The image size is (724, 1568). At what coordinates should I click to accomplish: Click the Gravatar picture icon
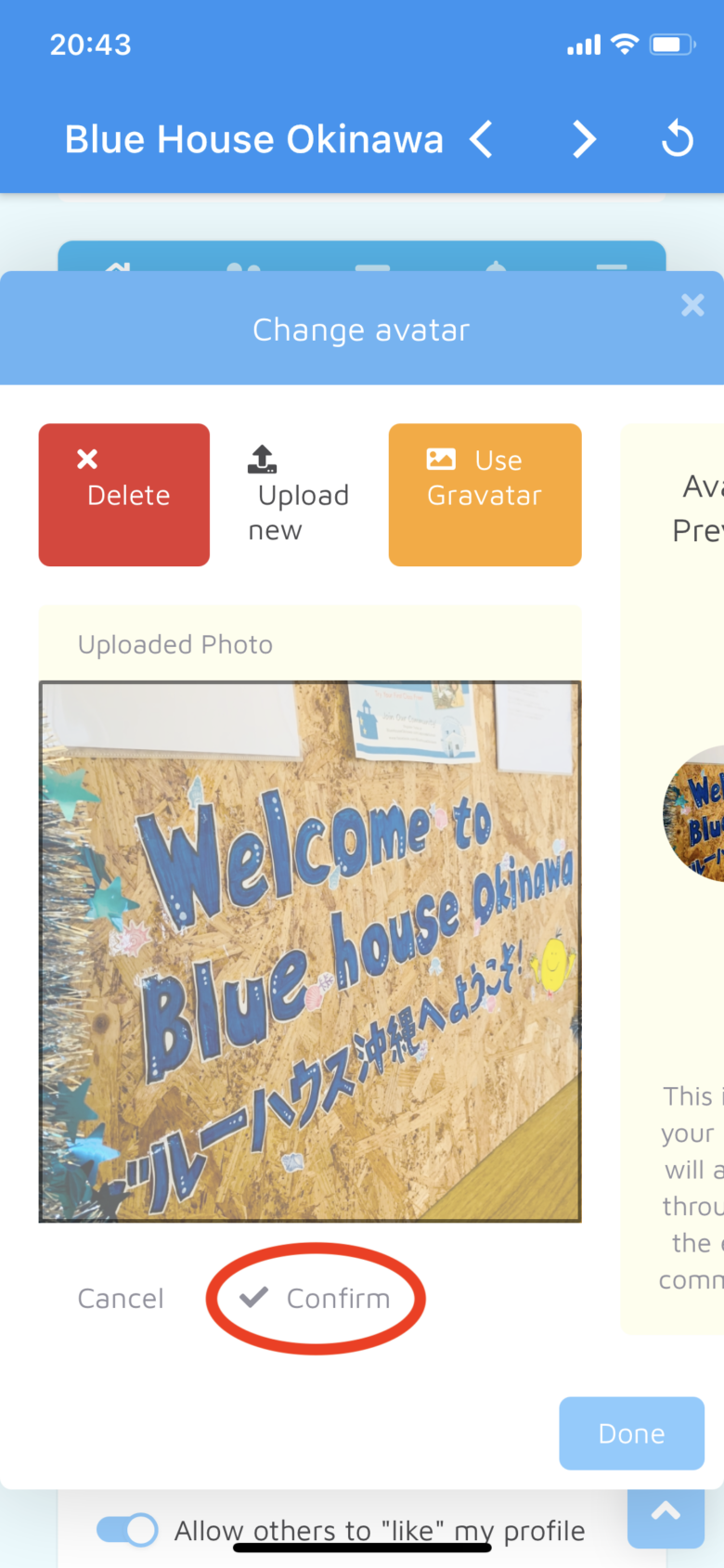441,459
